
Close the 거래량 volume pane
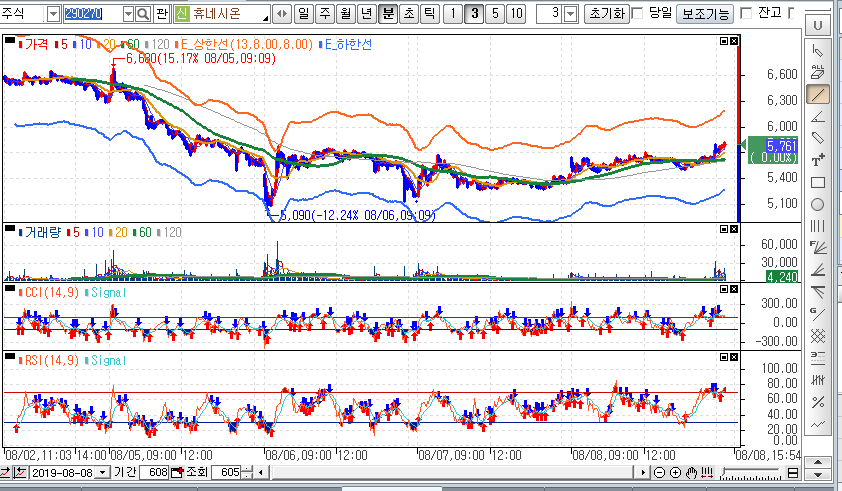[734, 229]
